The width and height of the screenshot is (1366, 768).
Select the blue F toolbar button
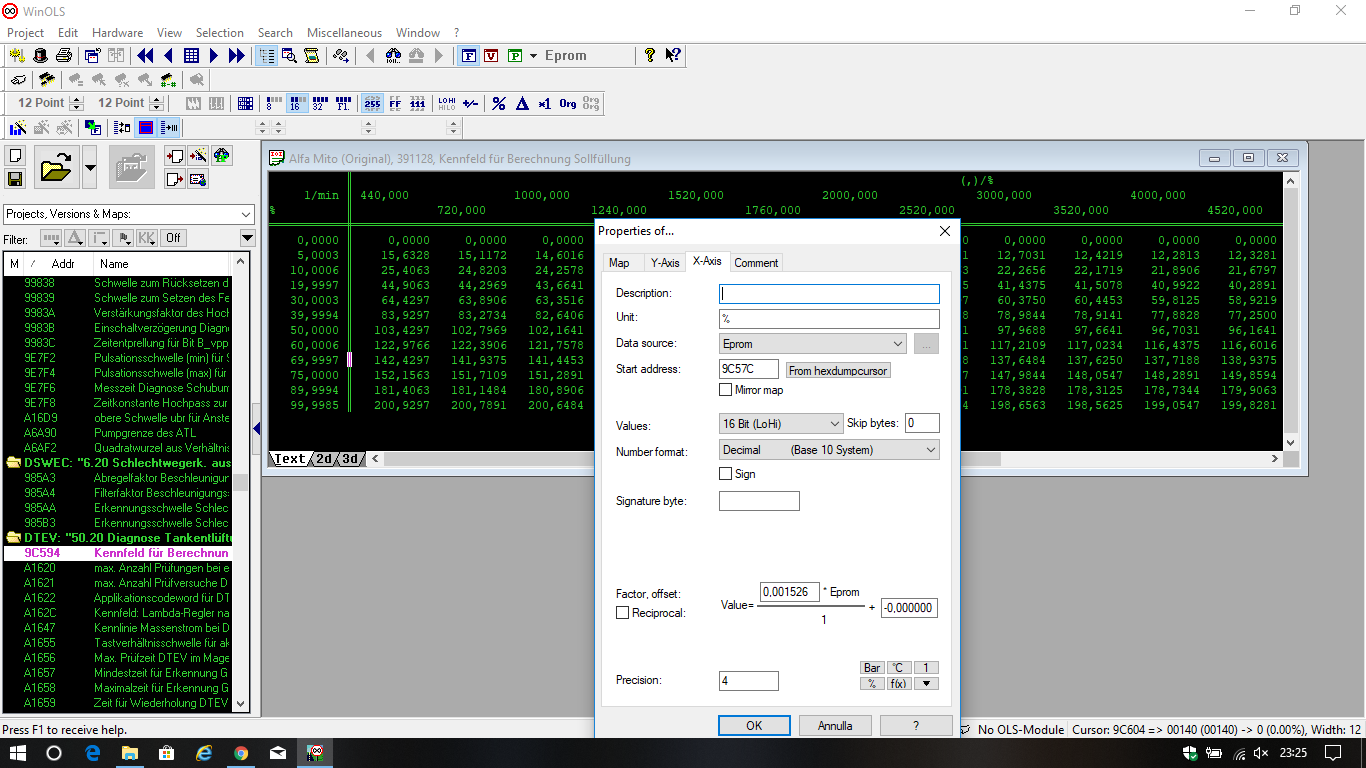click(x=468, y=56)
